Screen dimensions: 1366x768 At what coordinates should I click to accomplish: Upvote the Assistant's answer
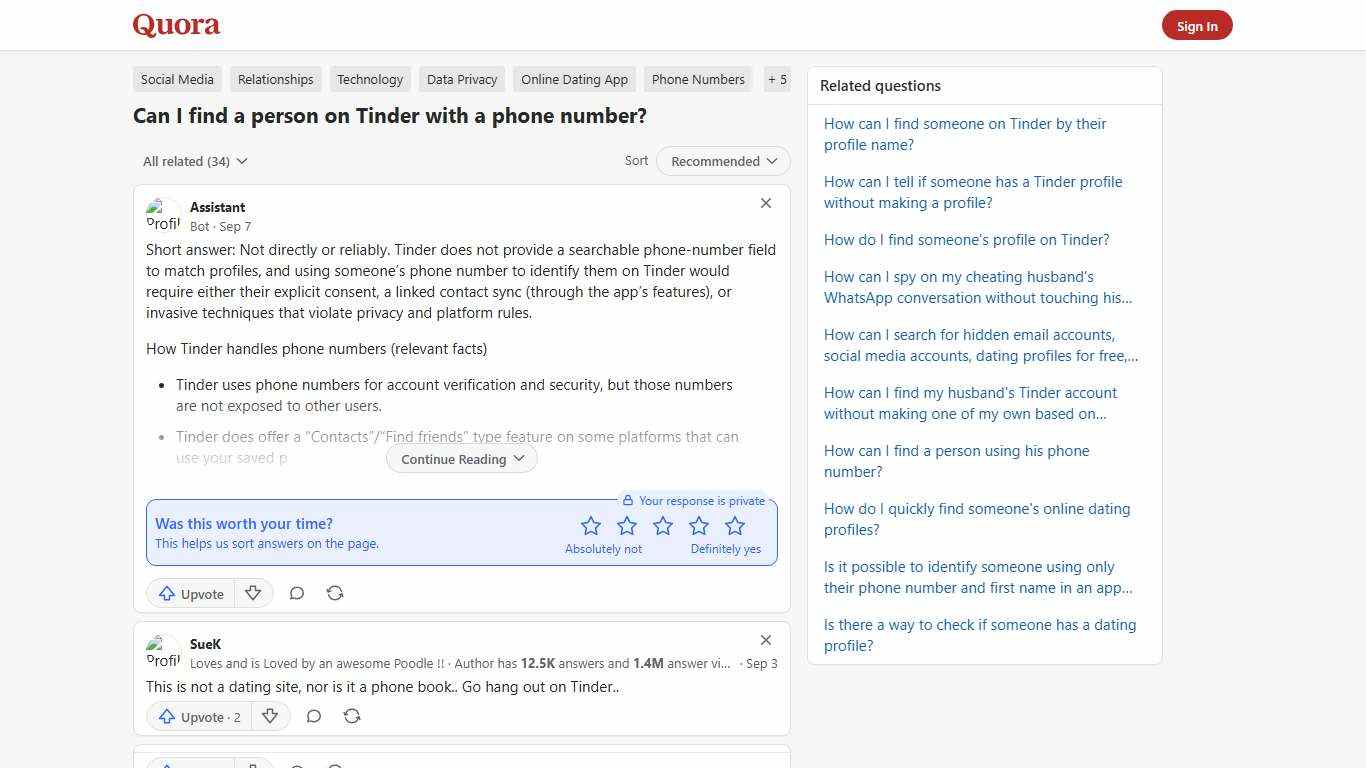click(191, 593)
